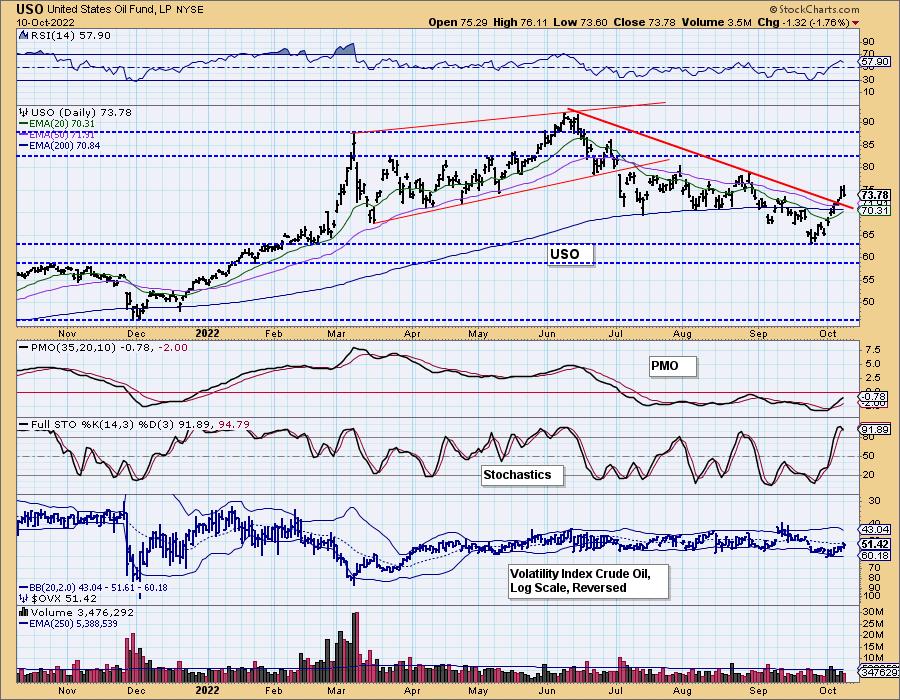Click the 51.42 OVX value tag on the axis
Screen dimensions: 900x700
coord(876,544)
